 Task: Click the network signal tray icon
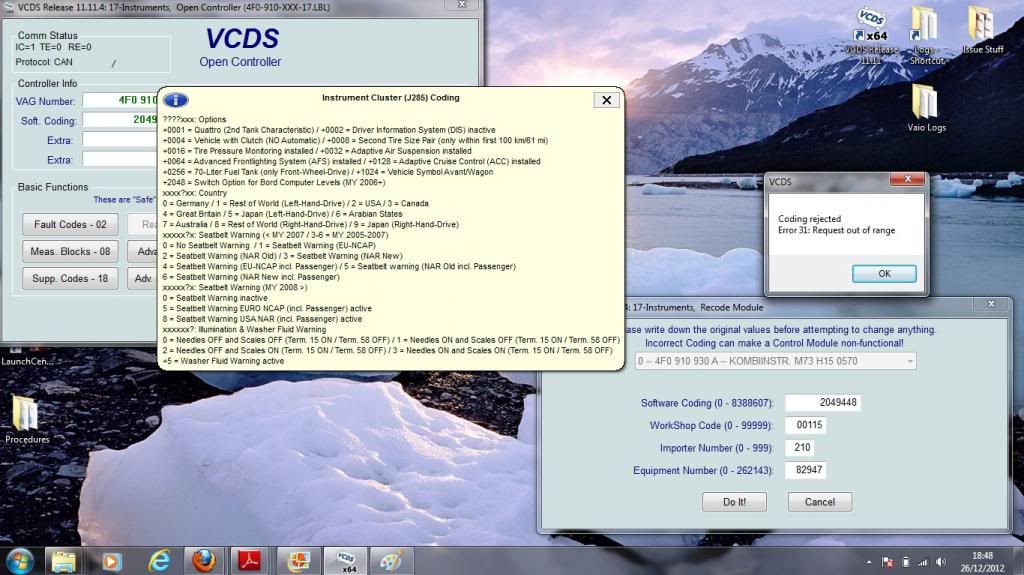(922, 562)
